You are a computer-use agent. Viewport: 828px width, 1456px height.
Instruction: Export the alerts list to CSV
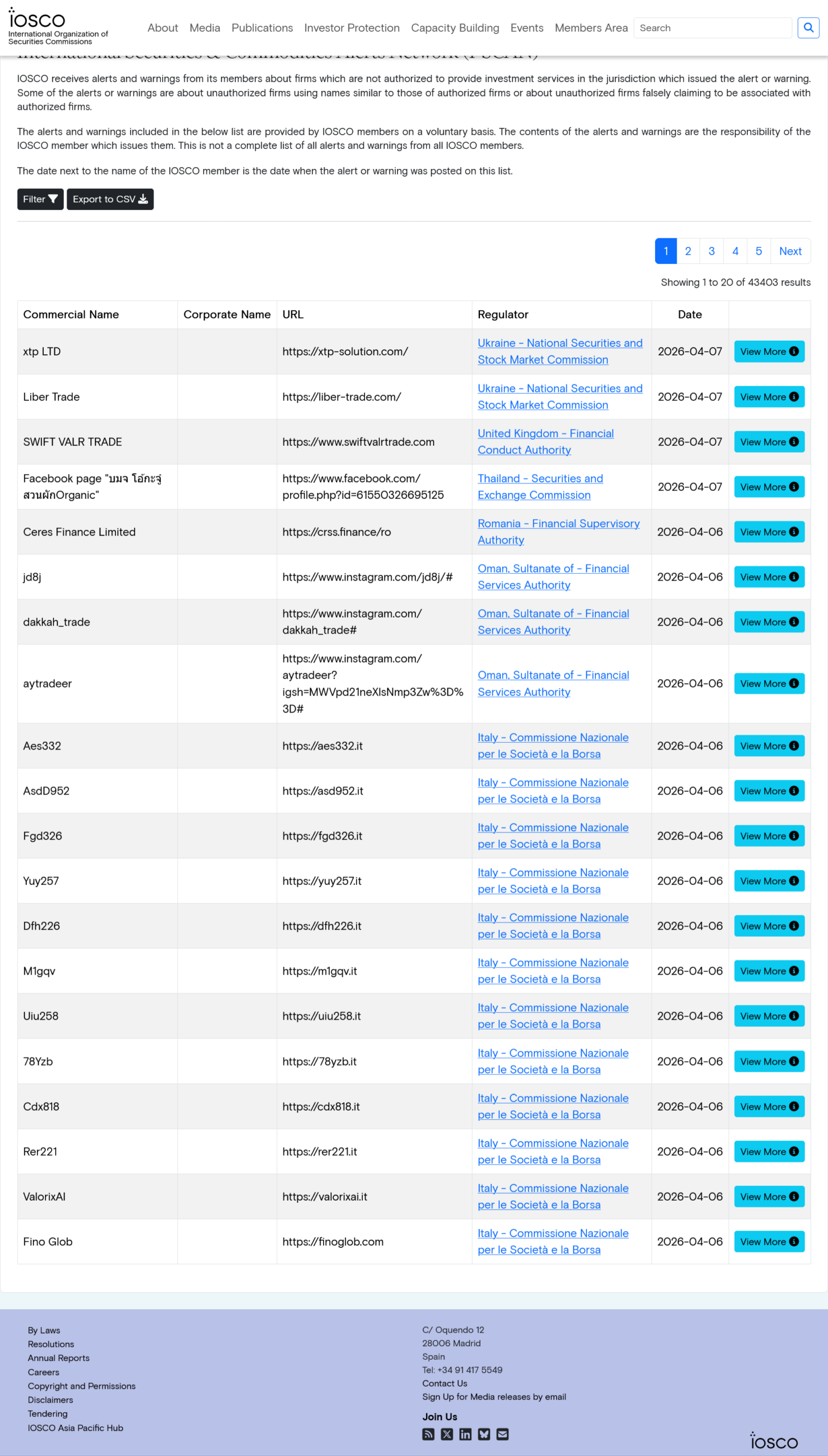pyautogui.click(x=110, y=199)
